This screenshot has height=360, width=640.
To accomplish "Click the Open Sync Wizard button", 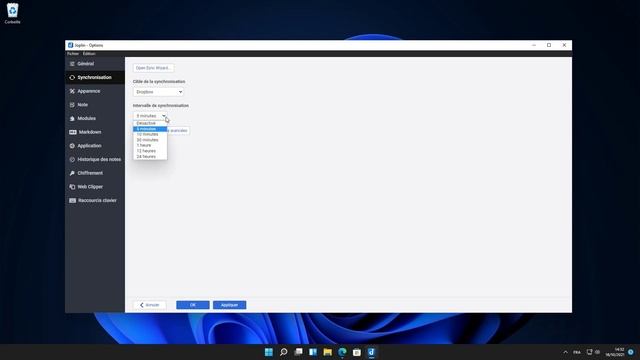I will pos(153,68).
